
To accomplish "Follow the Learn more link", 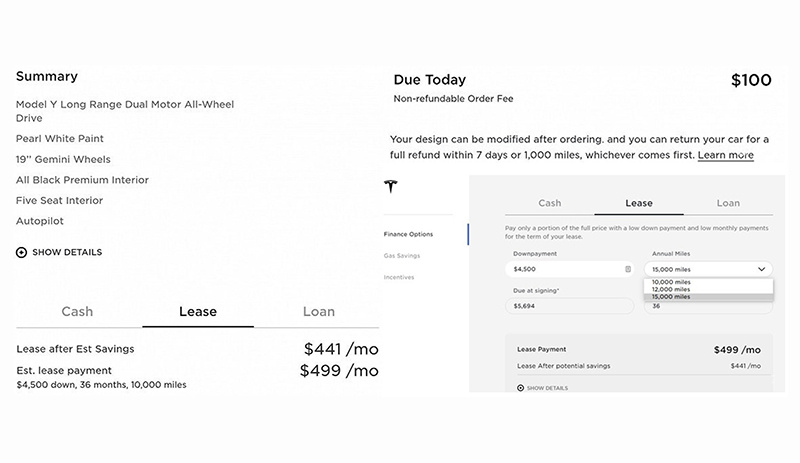I will coord(726,155).
